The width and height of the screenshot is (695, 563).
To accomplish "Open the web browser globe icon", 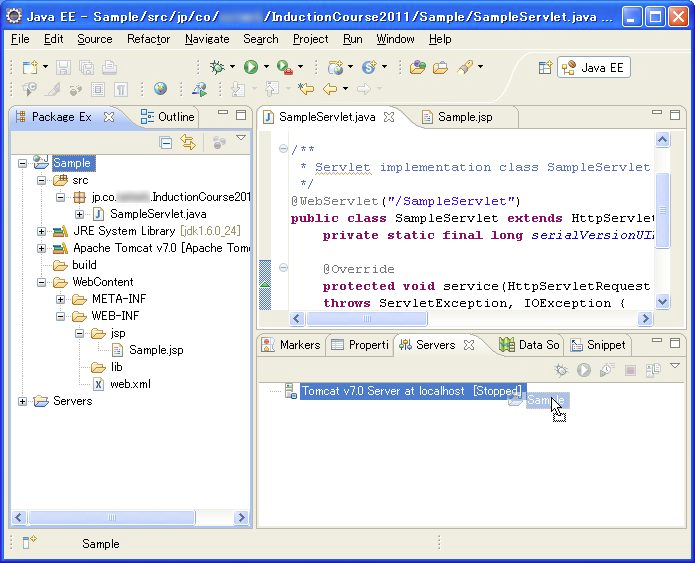I will coord(160,89).
